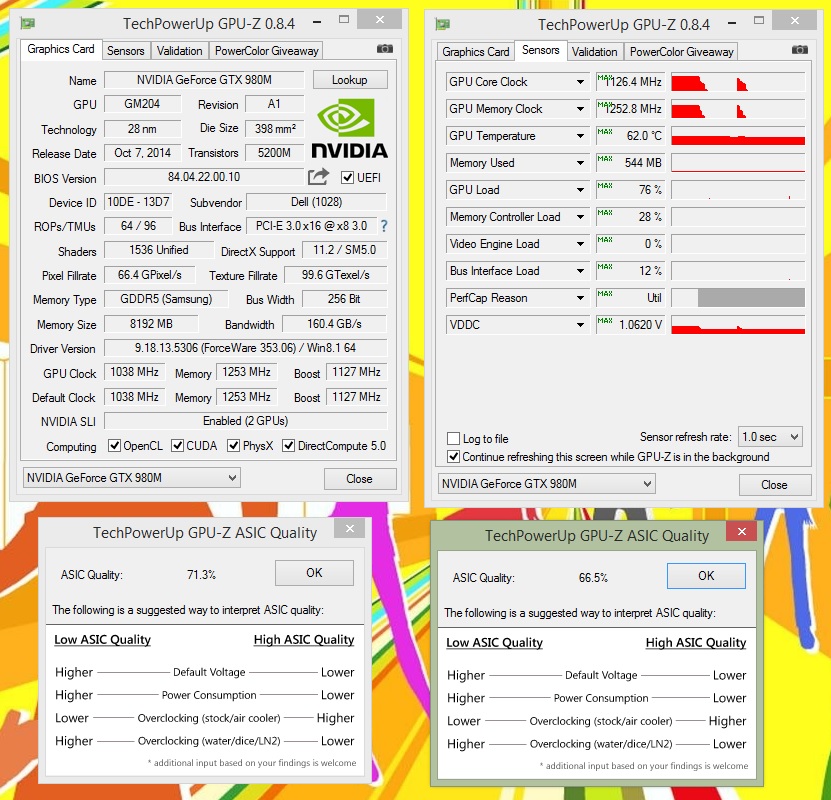Open the GPU Memory Clock sensor dropdown

tap(580, 109)
